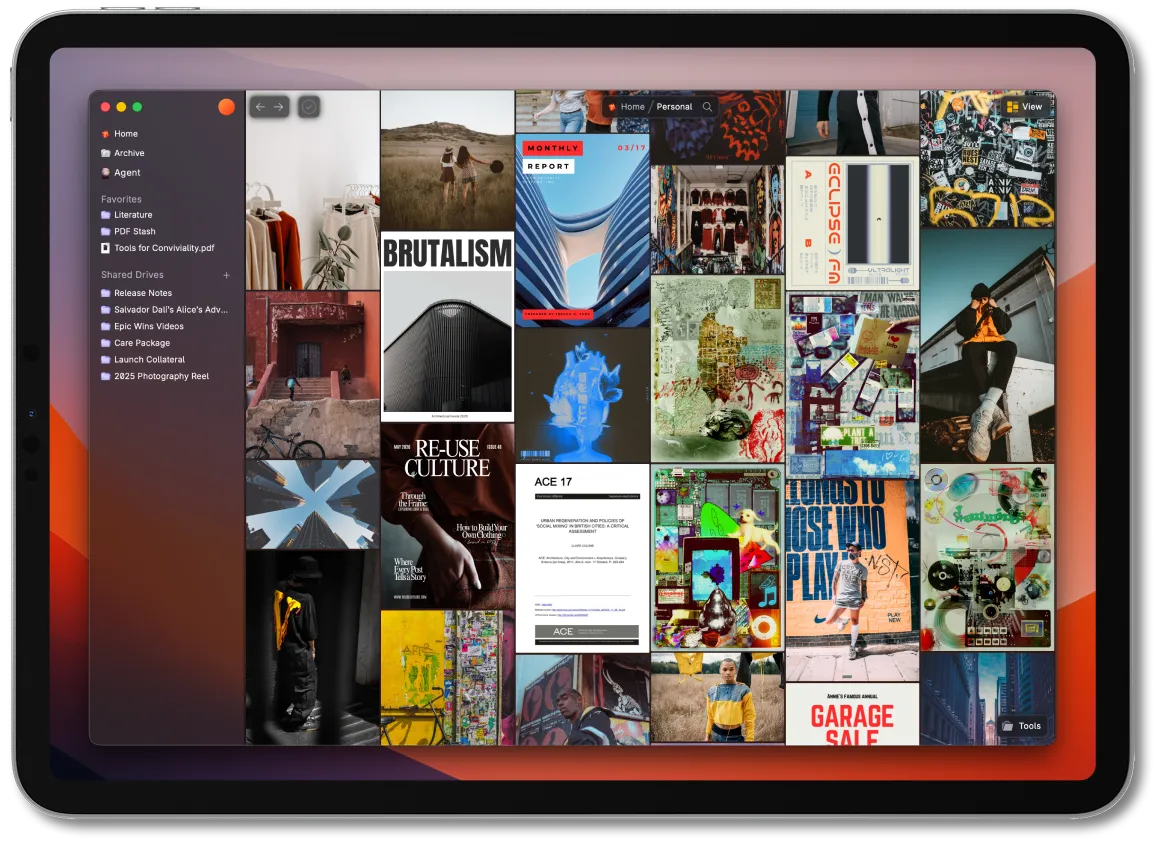1163x844 pixels.
Task: Open the Epic Wins Videos folder
Action: (148, 326)
